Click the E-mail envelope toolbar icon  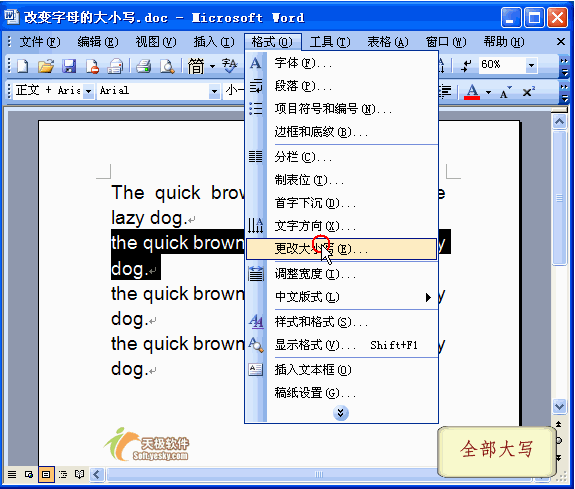(115, 66)
